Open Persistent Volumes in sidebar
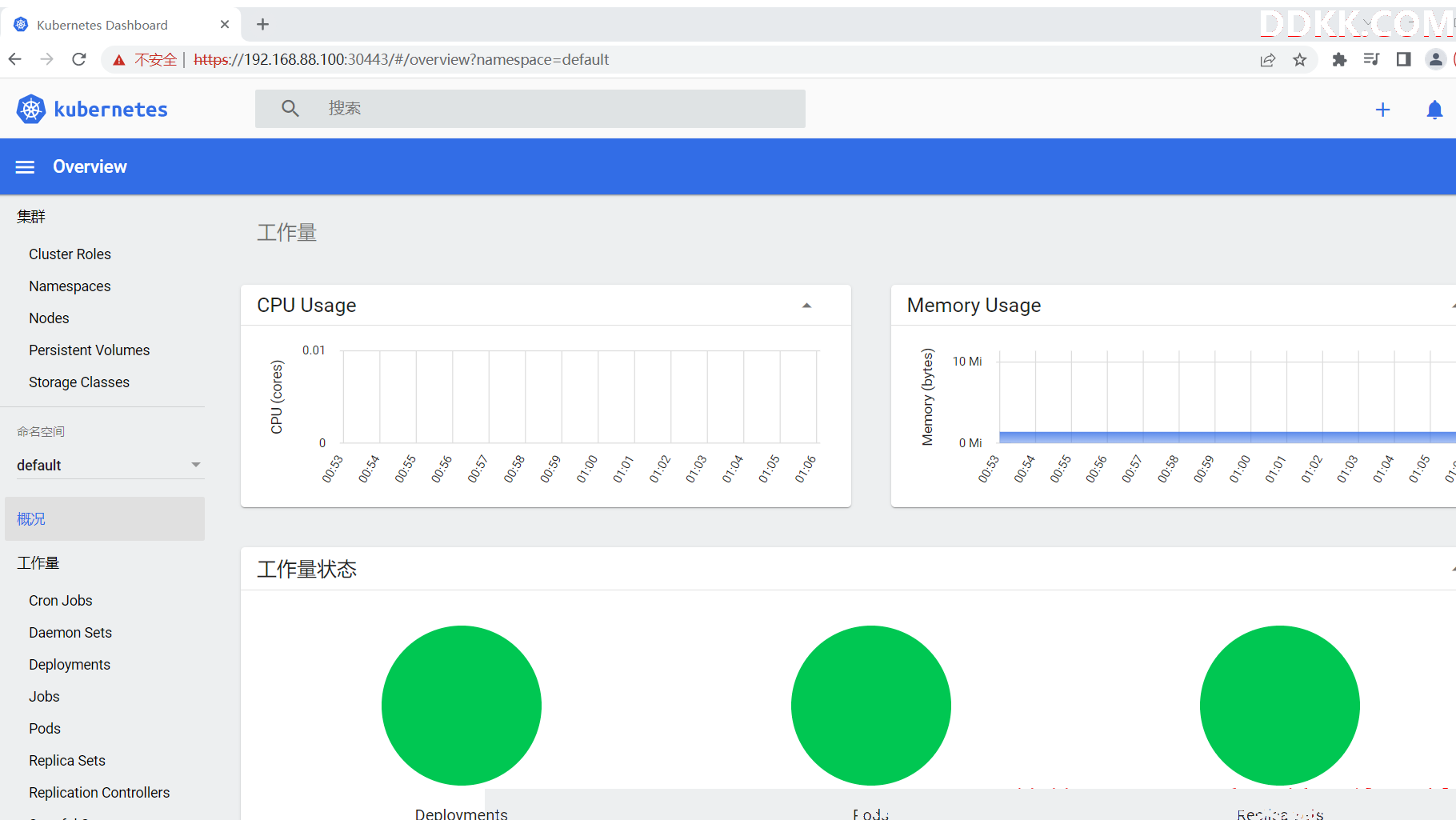1456x820 pixels. pos(90,350)
